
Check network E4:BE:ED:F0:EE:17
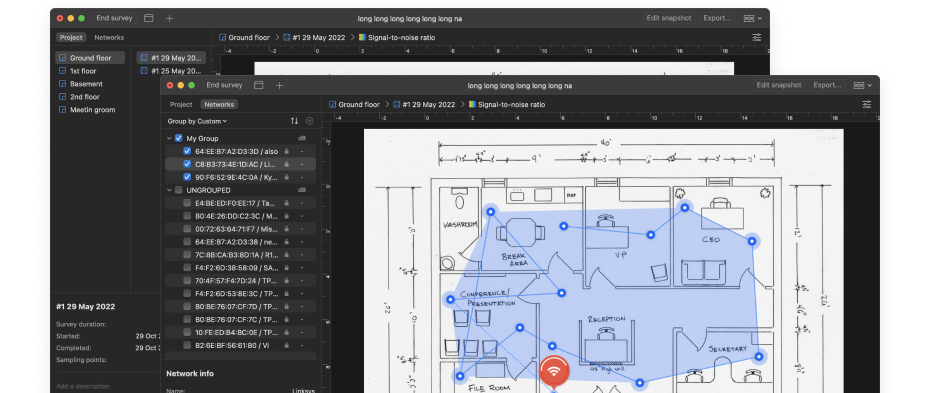pyautogui.click(x=187, y=203)
